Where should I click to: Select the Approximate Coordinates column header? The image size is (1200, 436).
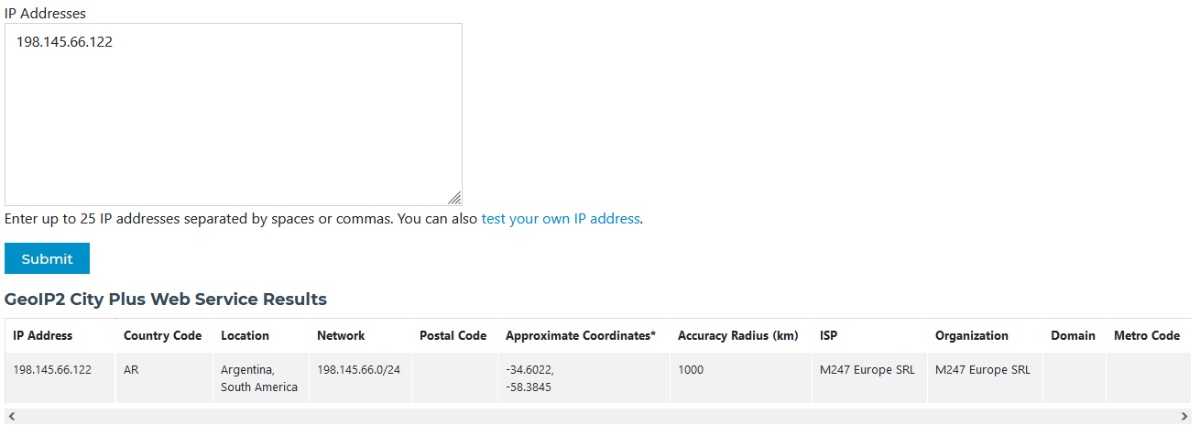[580, 336]
